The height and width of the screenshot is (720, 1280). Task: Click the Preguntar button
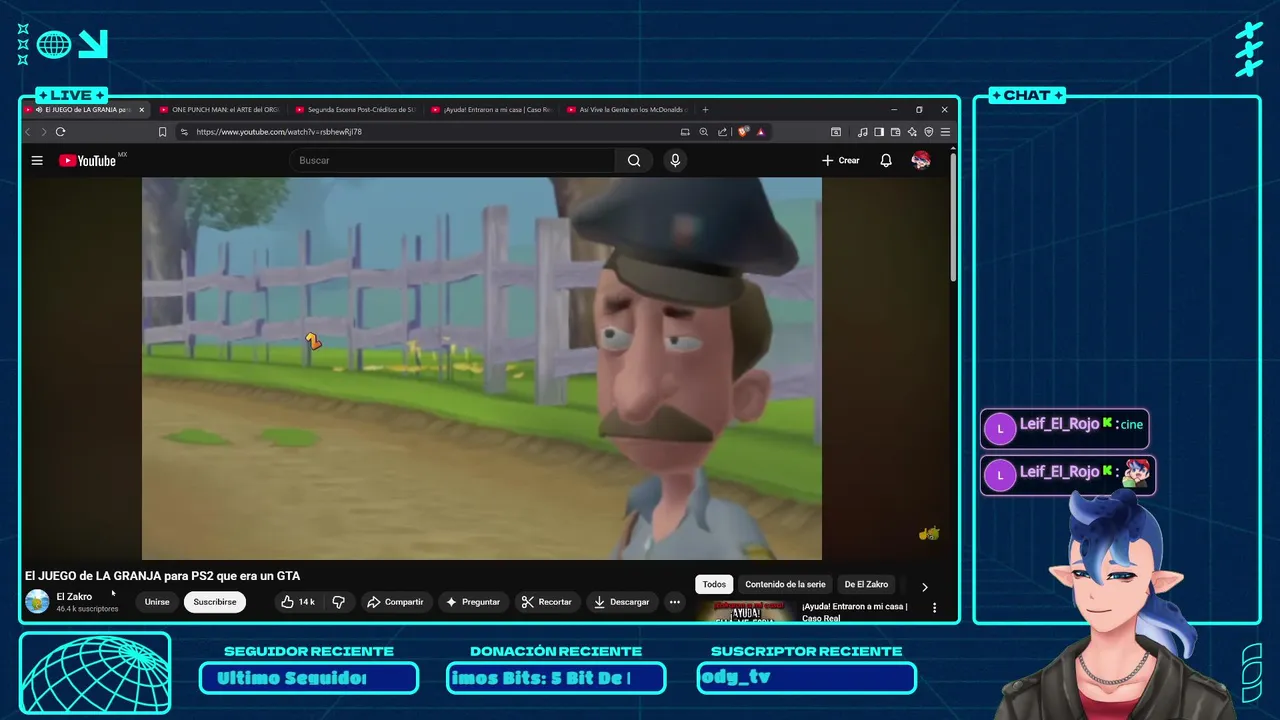point(473,602)
